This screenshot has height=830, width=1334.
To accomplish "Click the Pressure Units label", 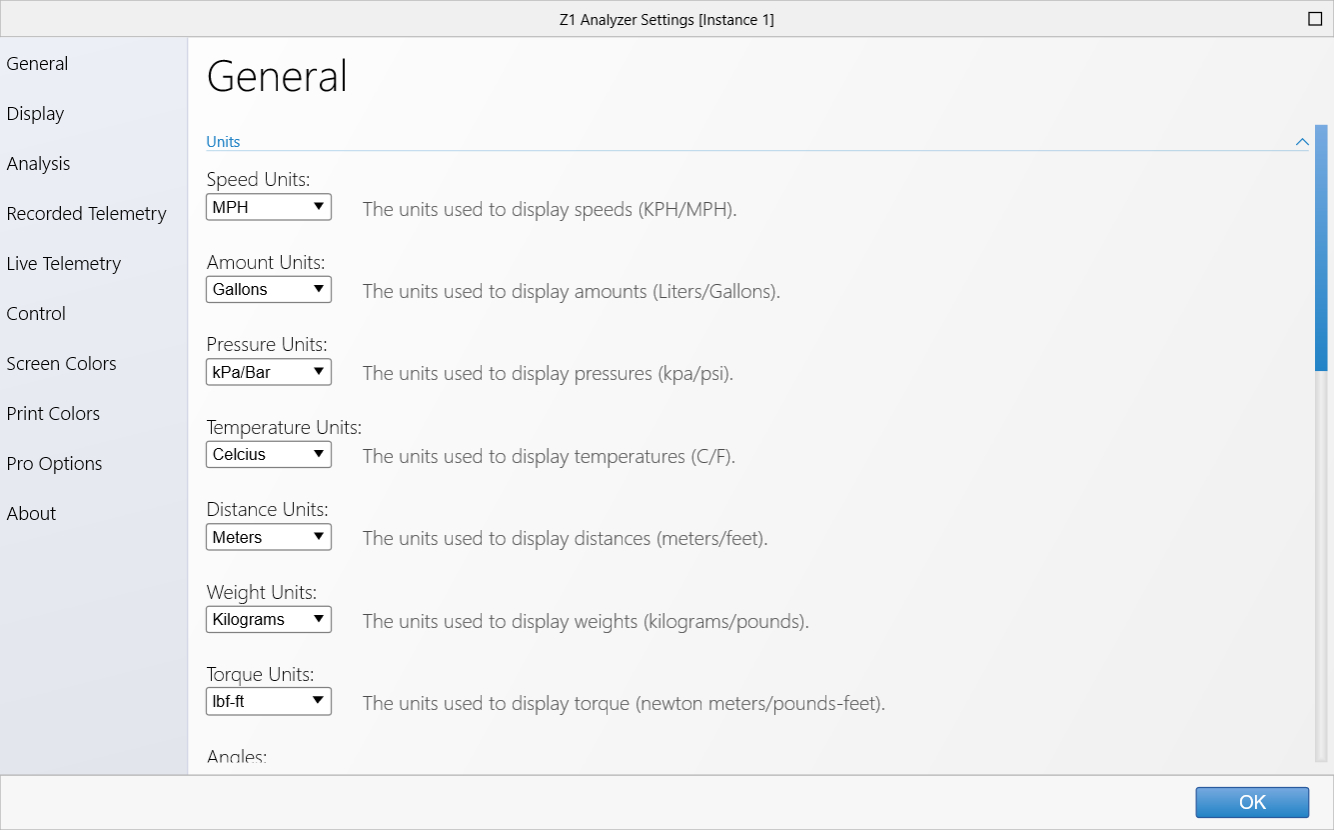I will [x=267, y=345].
